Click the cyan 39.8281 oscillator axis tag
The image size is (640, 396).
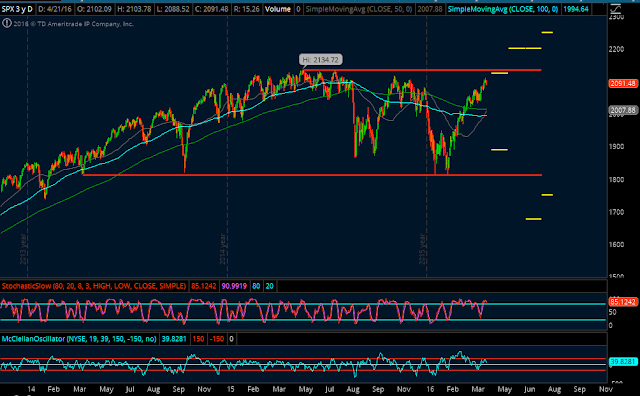click(623, 362)
